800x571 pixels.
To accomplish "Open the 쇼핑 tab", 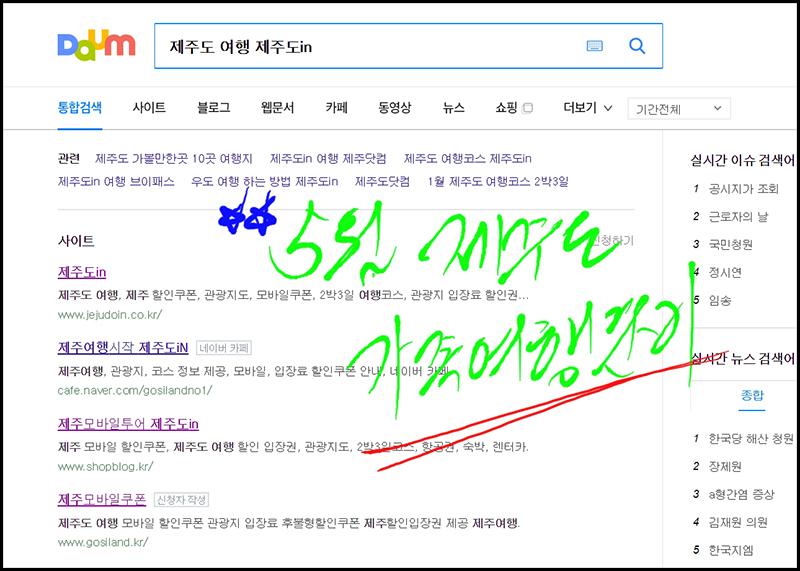I will [x=506, y=108].
